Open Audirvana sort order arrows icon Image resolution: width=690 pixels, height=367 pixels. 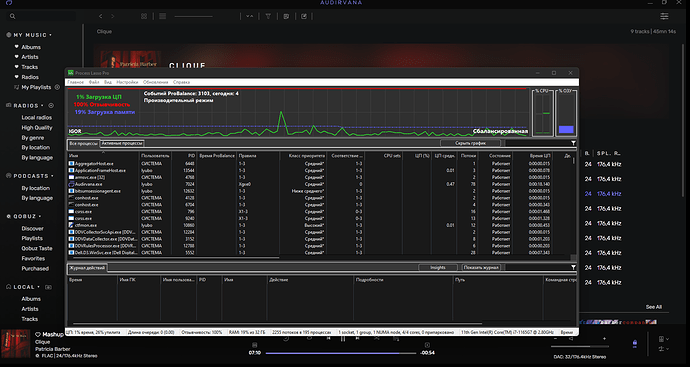coord(250,16)
